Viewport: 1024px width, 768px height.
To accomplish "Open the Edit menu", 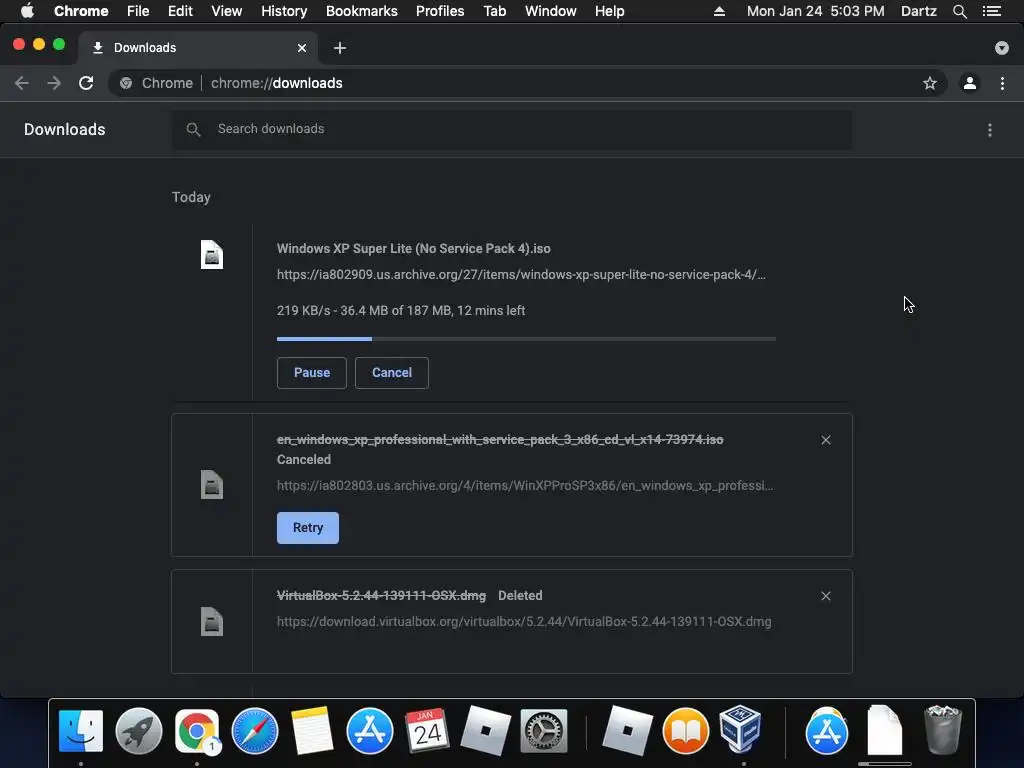I will [180, 11].
